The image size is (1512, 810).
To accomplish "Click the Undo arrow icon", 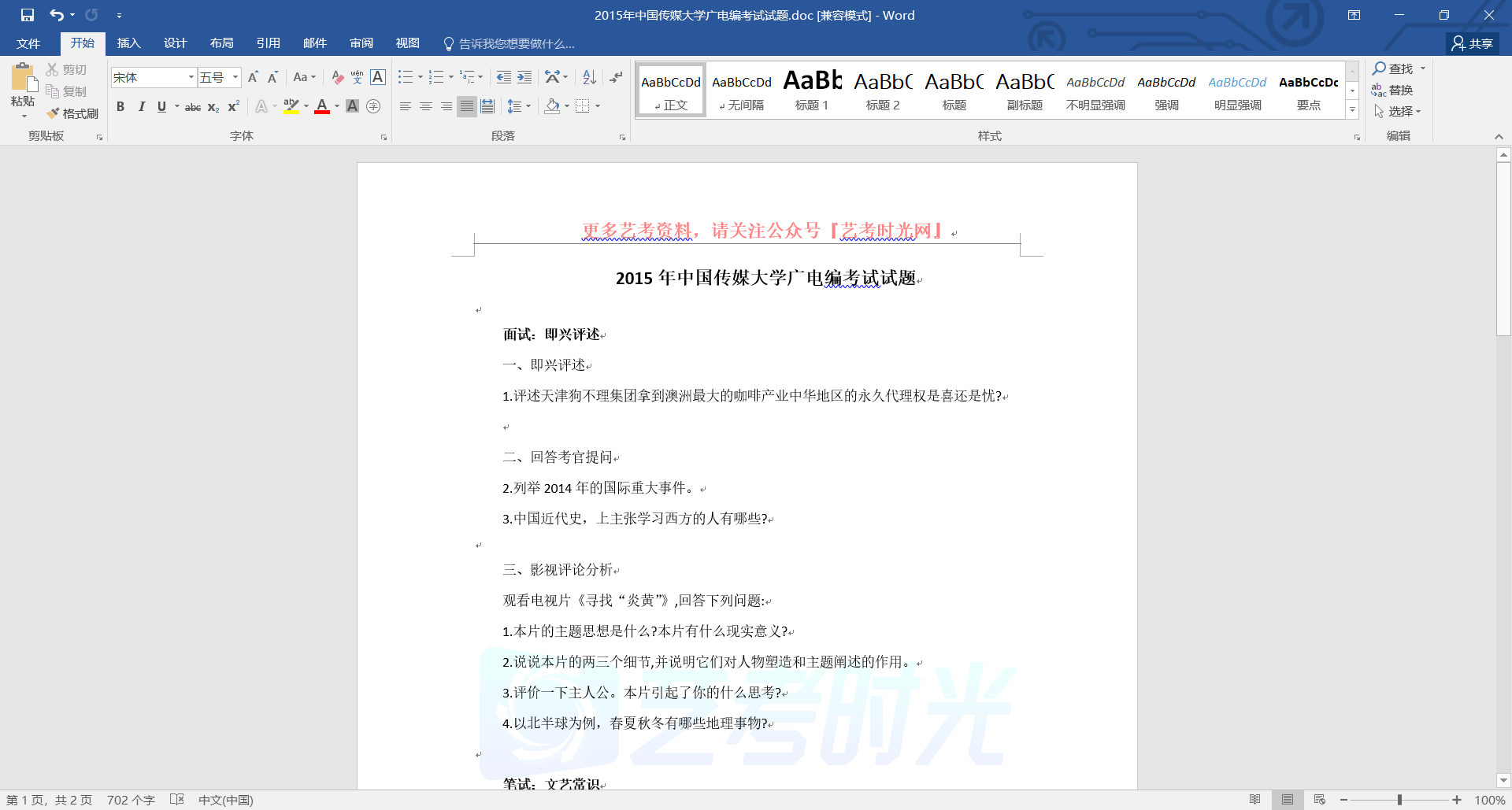I will 56,15.
